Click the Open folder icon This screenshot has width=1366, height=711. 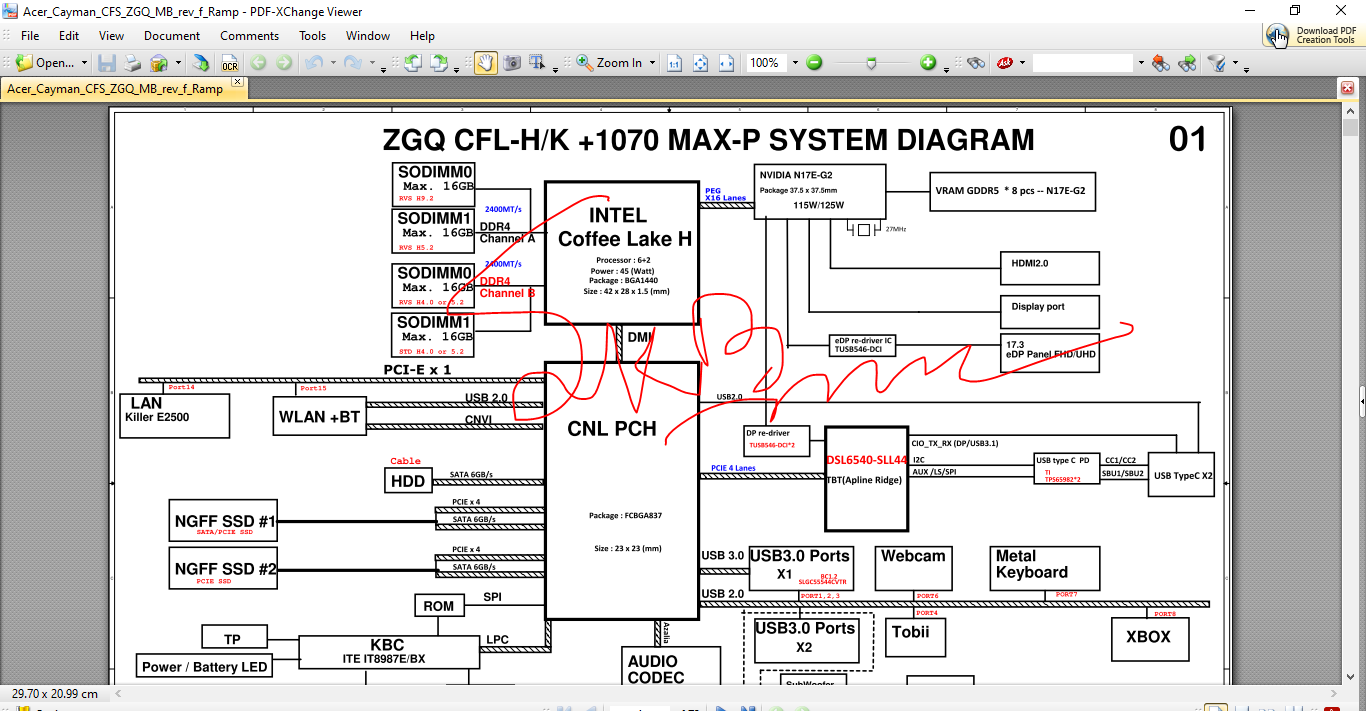[x=24, y=63]
